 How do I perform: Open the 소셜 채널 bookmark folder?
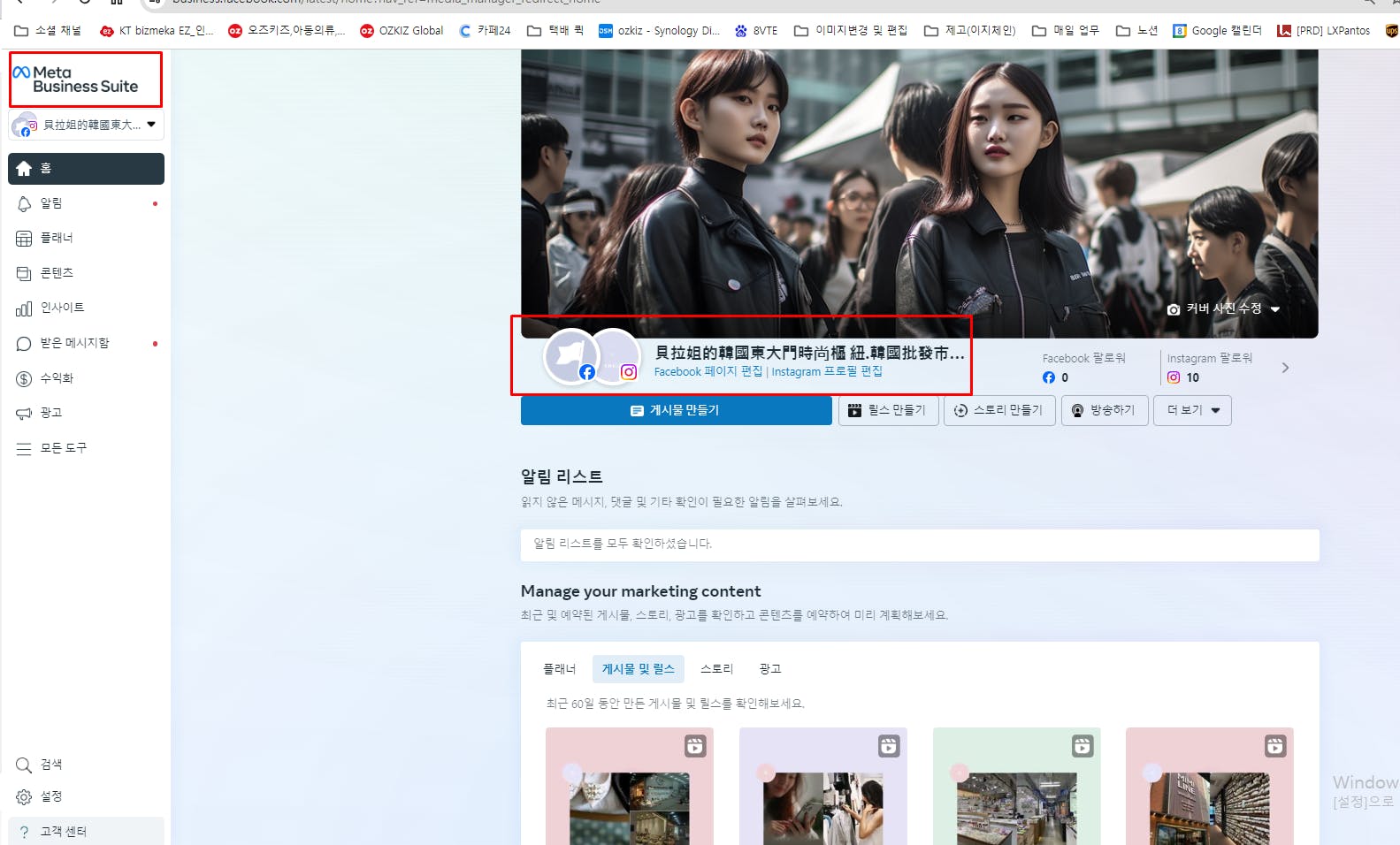click(48, 31)
